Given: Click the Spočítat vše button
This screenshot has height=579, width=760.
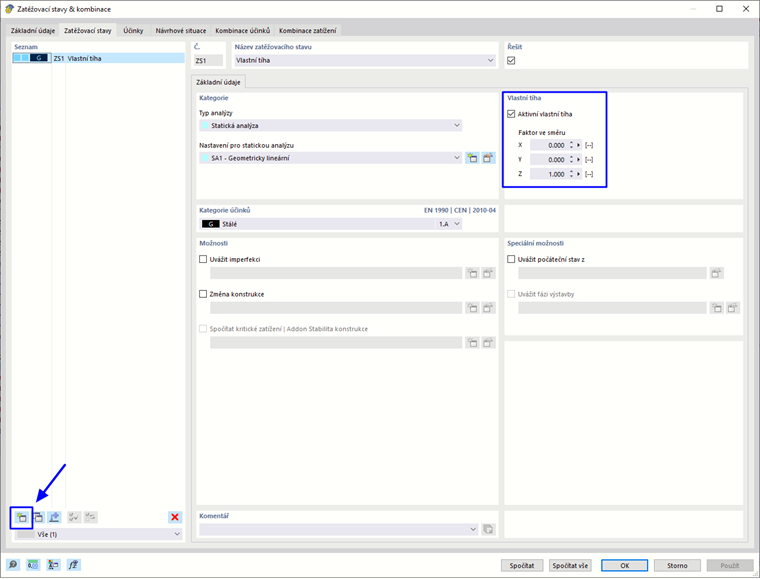Looking at the screenshot, I should pyautogui.click(x=570, y=566).
